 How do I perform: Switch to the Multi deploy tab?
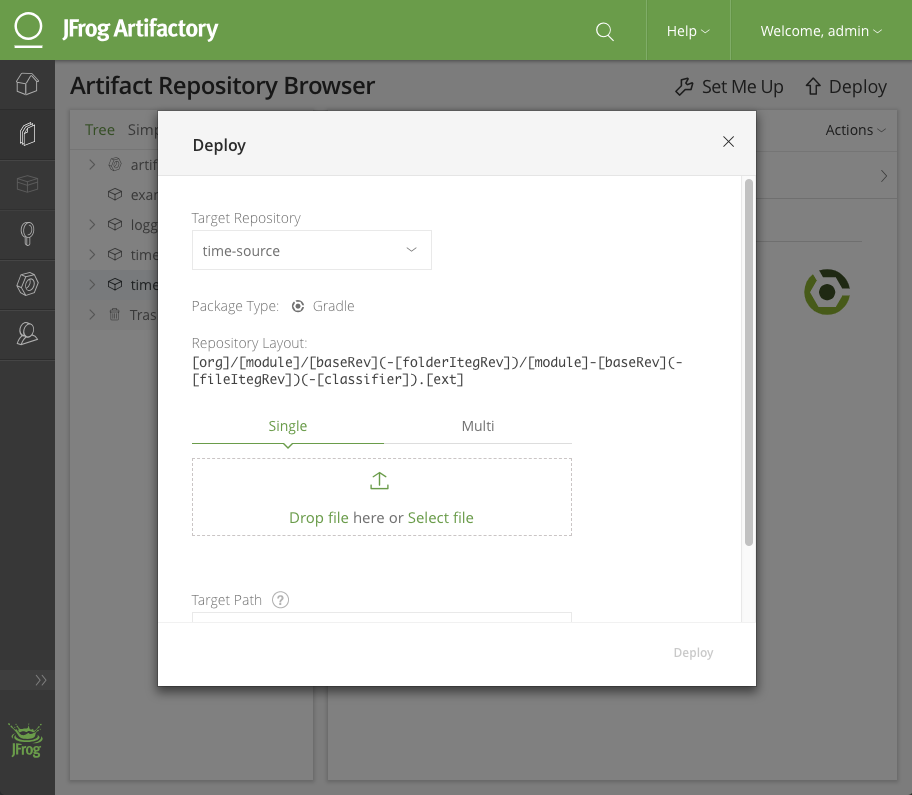pyautogui.click(x=478, y=426)
